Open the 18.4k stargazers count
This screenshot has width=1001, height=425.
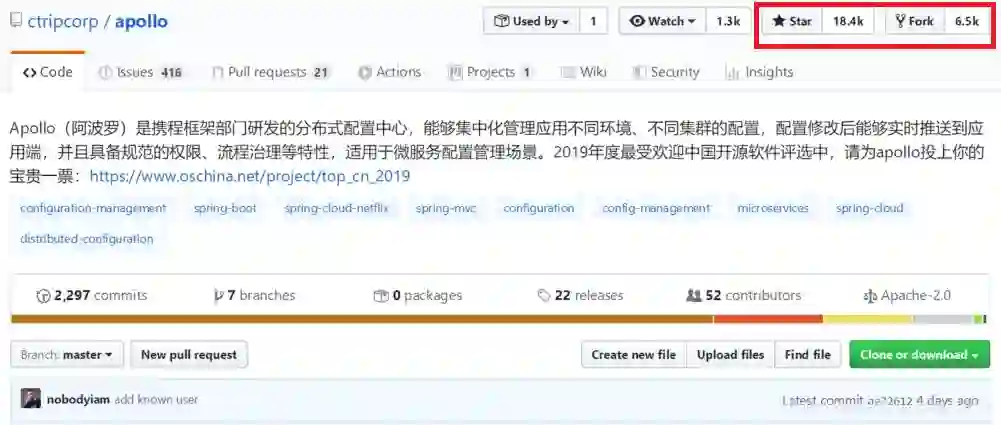pos(848,21)
